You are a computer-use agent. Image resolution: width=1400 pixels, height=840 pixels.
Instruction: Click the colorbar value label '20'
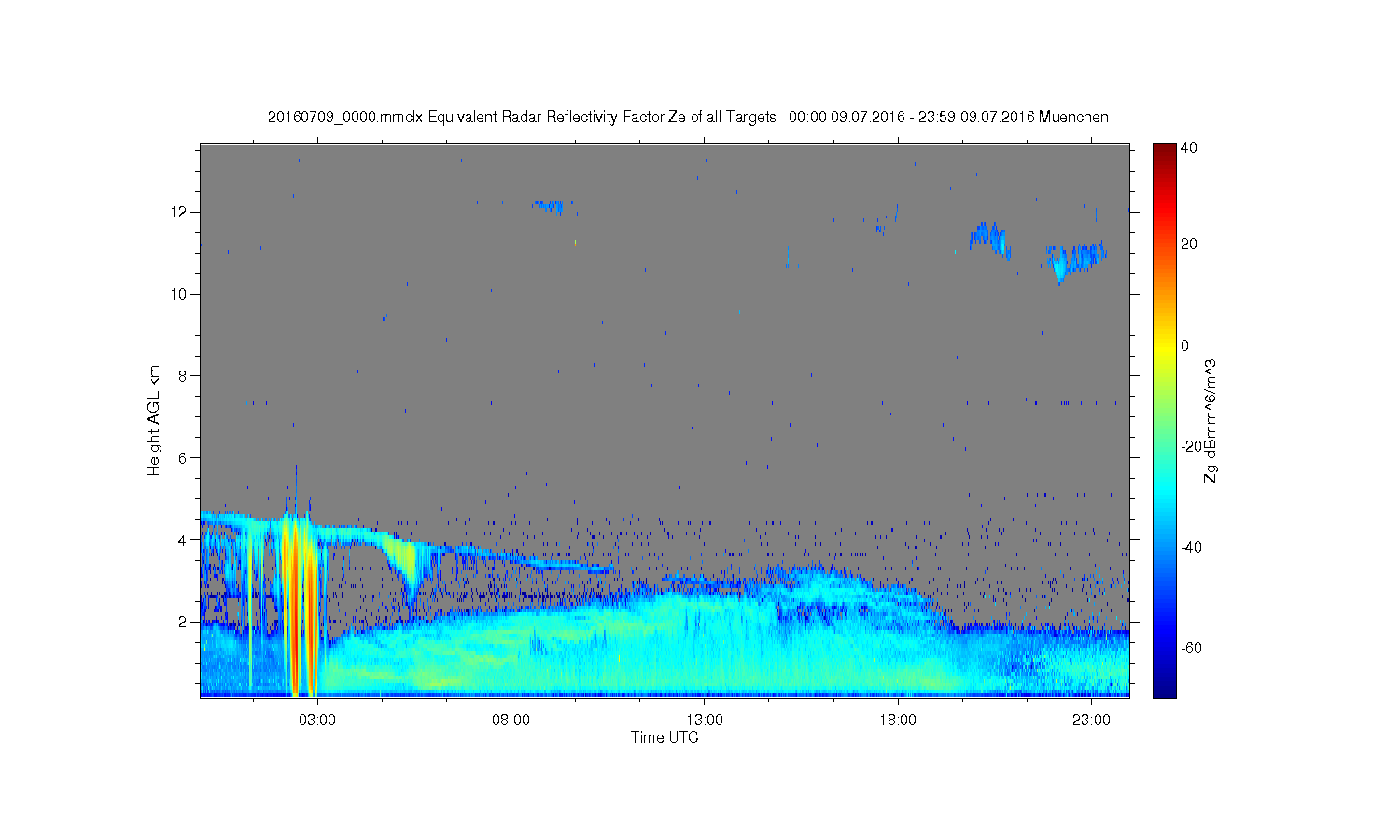pyautogui.click(x=1189, y=245)
